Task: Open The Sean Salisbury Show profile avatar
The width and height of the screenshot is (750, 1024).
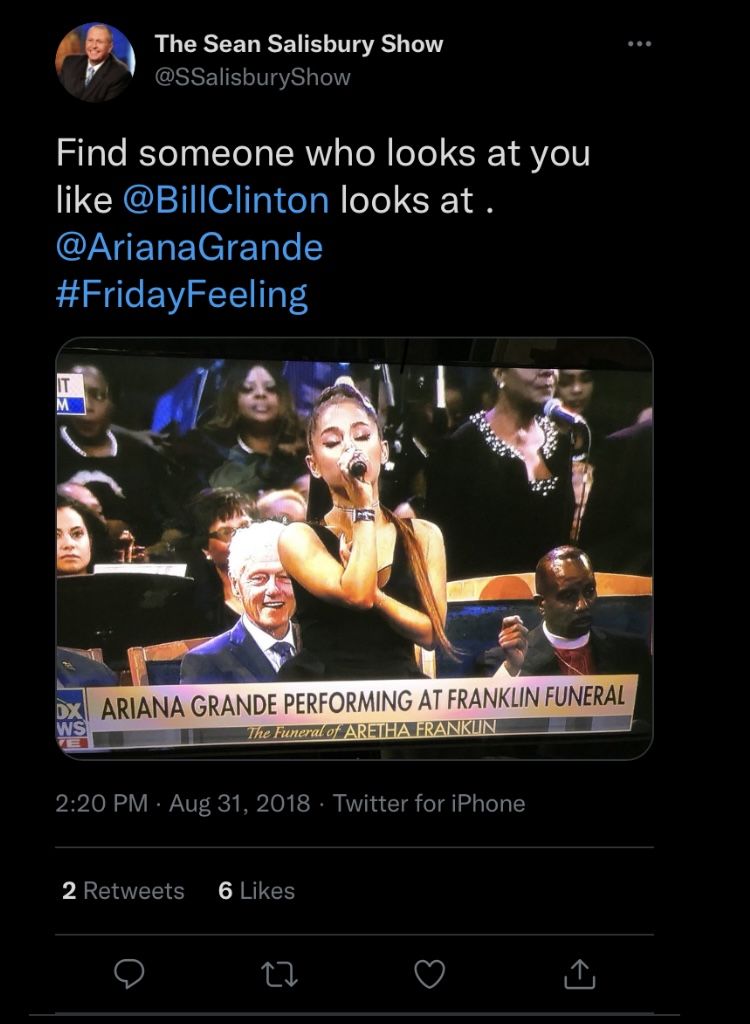Action: pos(95,61)
